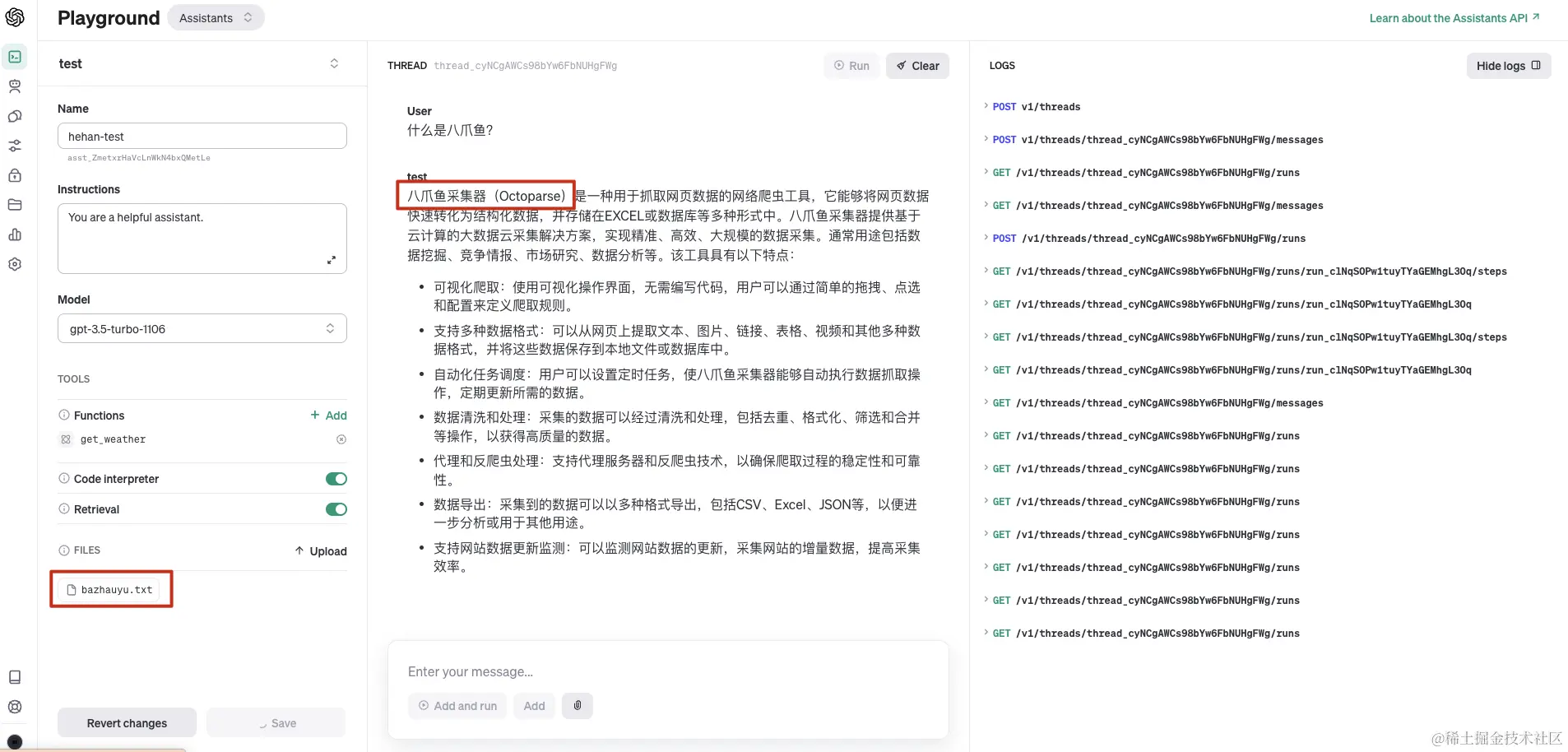Click Add and run
The height and width of the screenshot is (752, 1568).
point(457,706)
